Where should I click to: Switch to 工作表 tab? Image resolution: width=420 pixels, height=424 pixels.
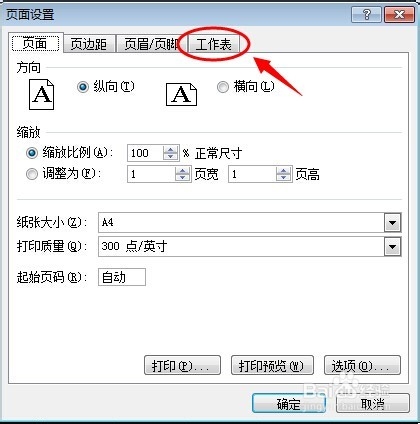pyautogui.click(x=214, y=44)
